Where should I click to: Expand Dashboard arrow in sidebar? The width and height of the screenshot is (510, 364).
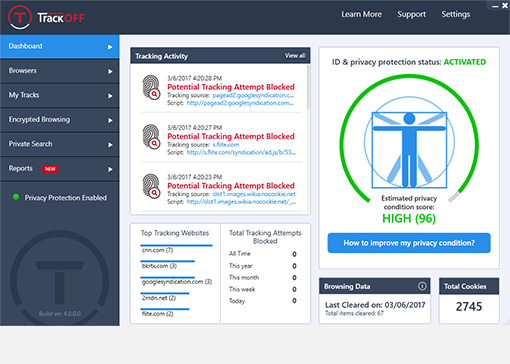click(x=110, y=47)
